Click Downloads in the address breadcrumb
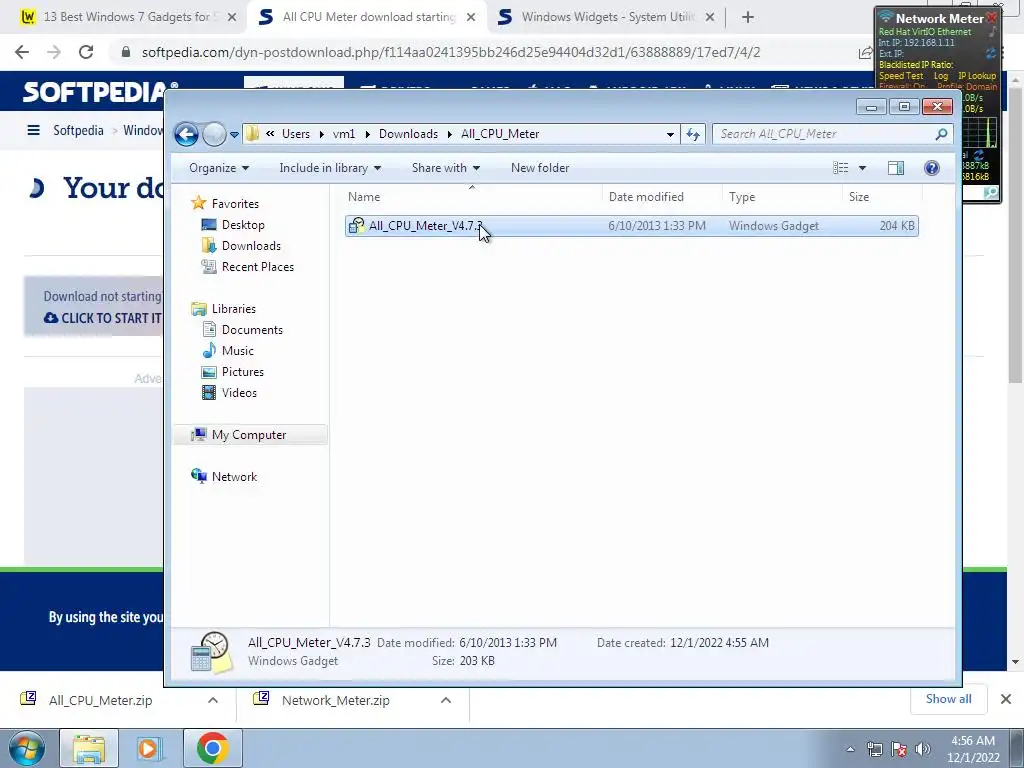The image size is (1024, 768). click(408, 134)
